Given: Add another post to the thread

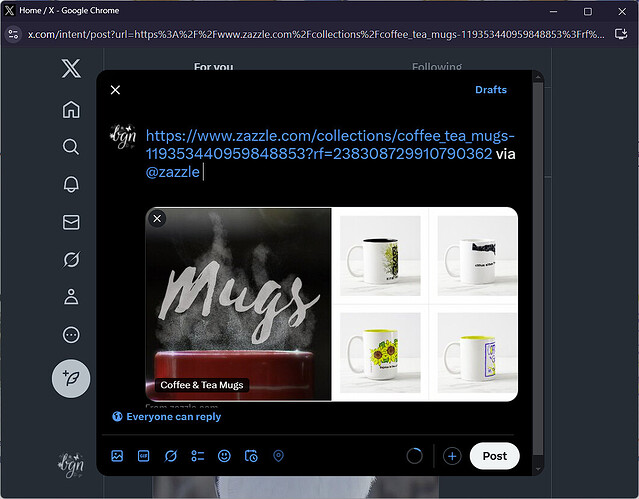Looking at the screenshot, I should (452, 456).
